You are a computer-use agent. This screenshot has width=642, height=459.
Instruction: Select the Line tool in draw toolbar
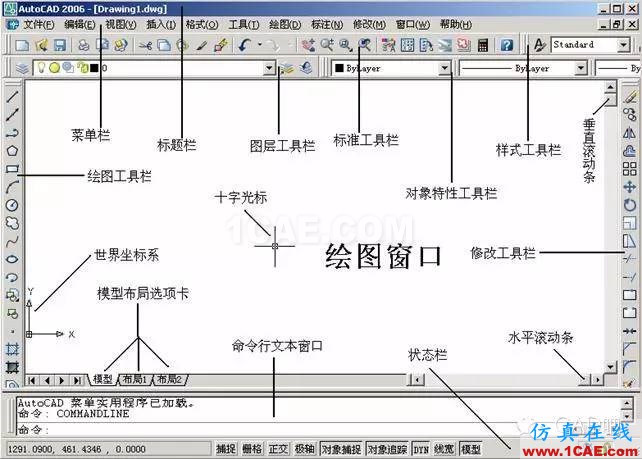coord(12,97)
